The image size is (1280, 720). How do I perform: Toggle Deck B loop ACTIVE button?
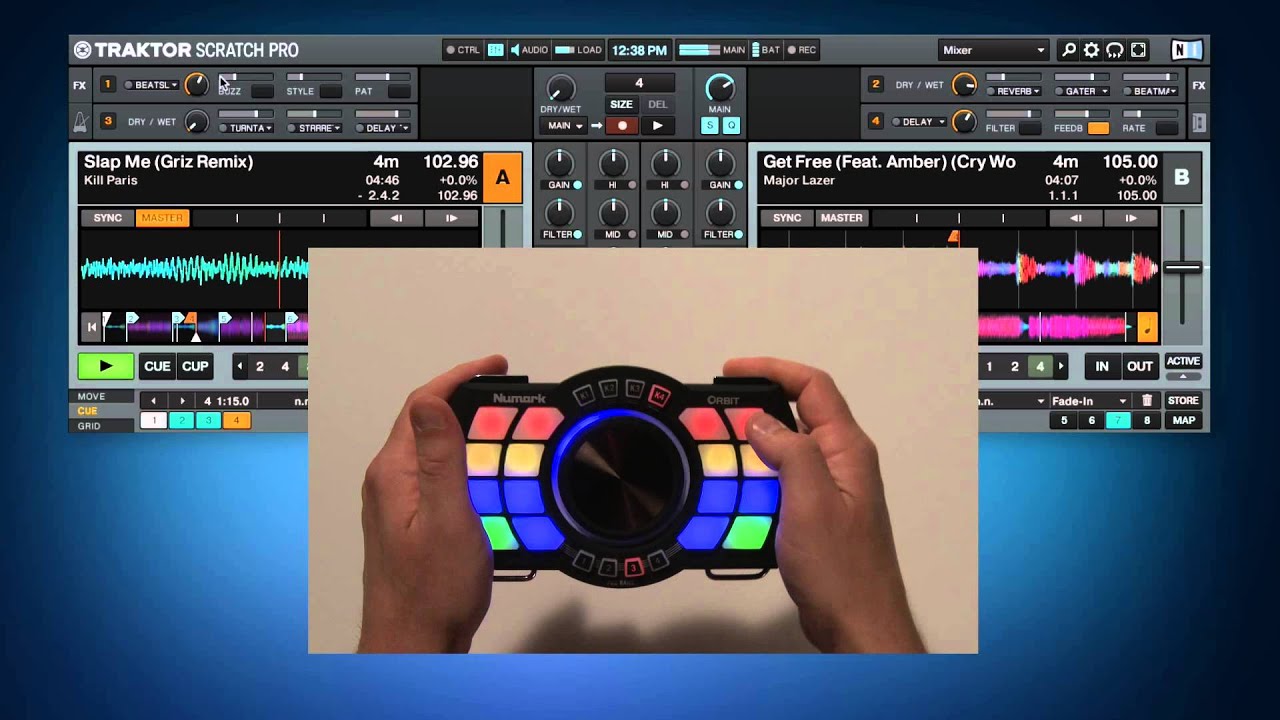[1183, 362]
